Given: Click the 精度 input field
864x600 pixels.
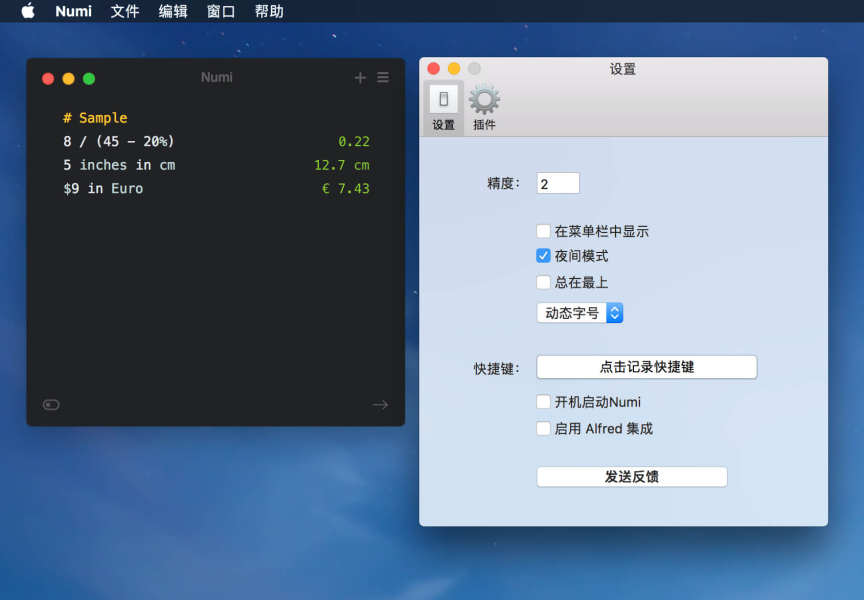Looking at the screenshot, I should click(558, 183).
